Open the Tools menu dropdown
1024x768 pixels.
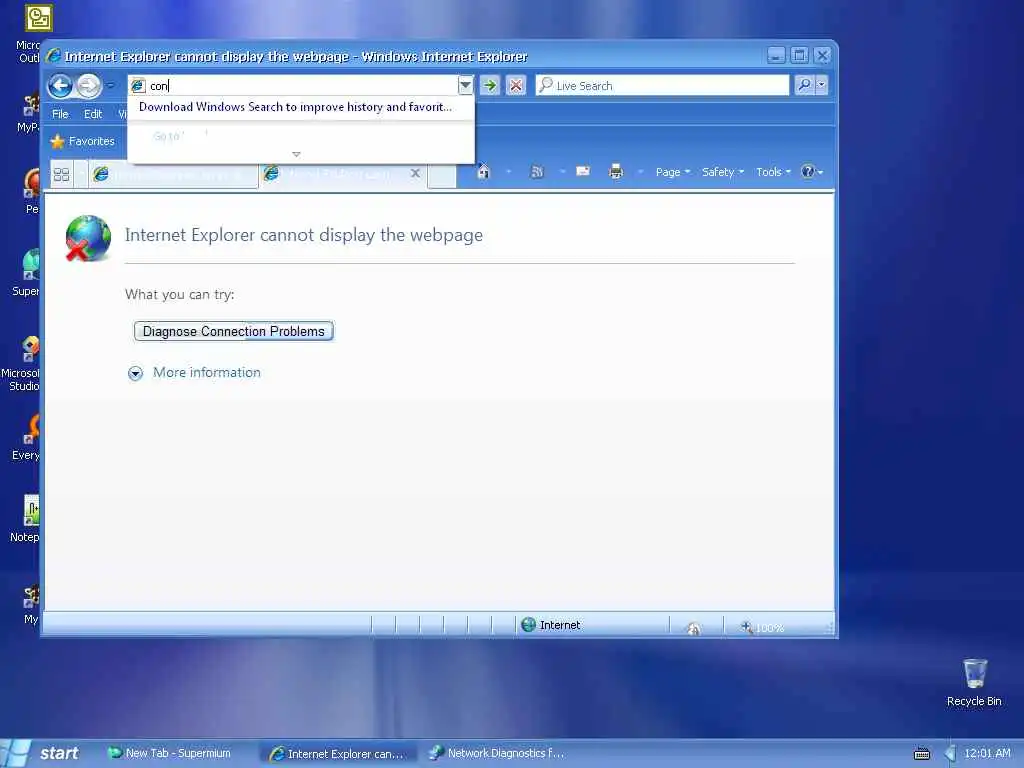pyautogui.click(x=773, y=172)
